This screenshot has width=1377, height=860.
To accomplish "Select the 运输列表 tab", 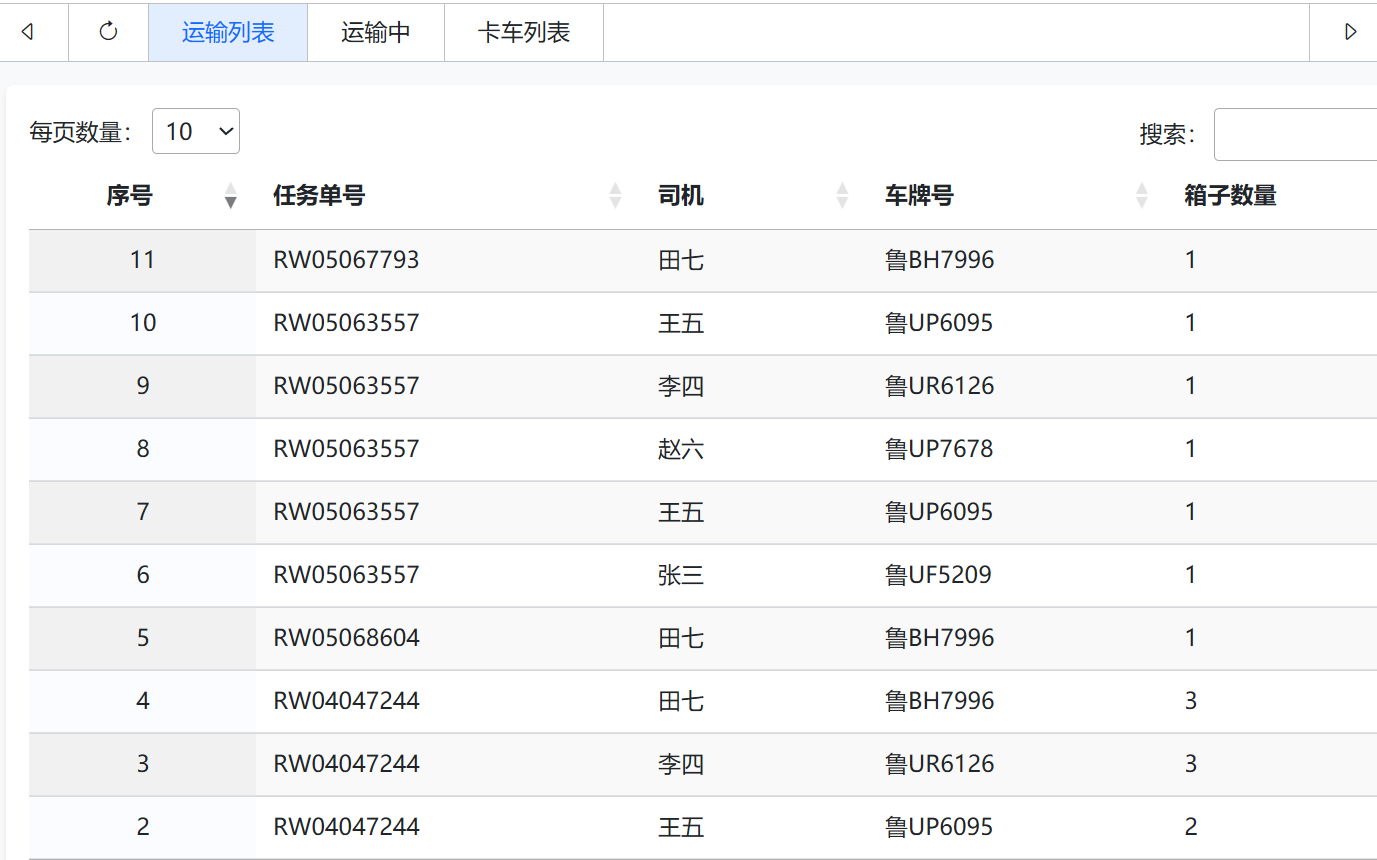I will pos(228,32).
